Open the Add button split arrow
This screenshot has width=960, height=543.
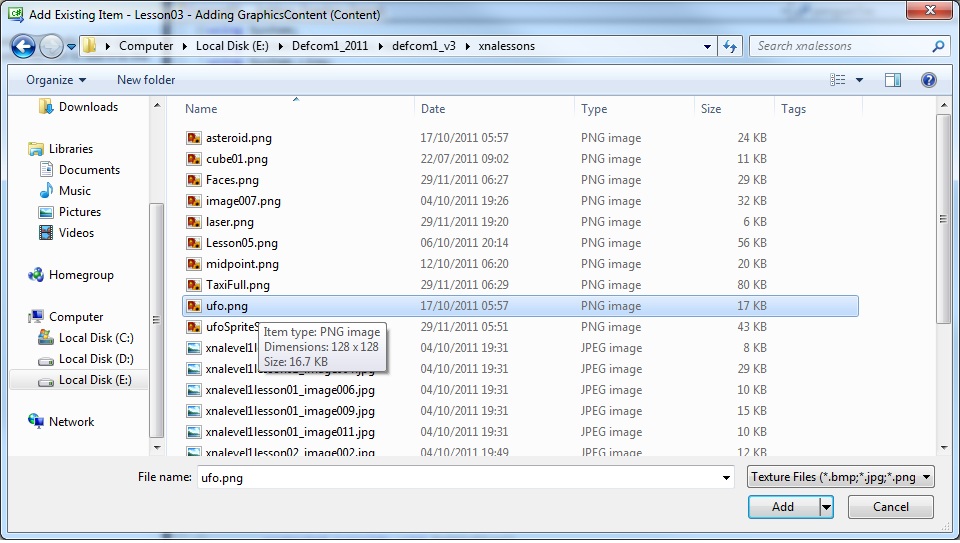point(826,507)
